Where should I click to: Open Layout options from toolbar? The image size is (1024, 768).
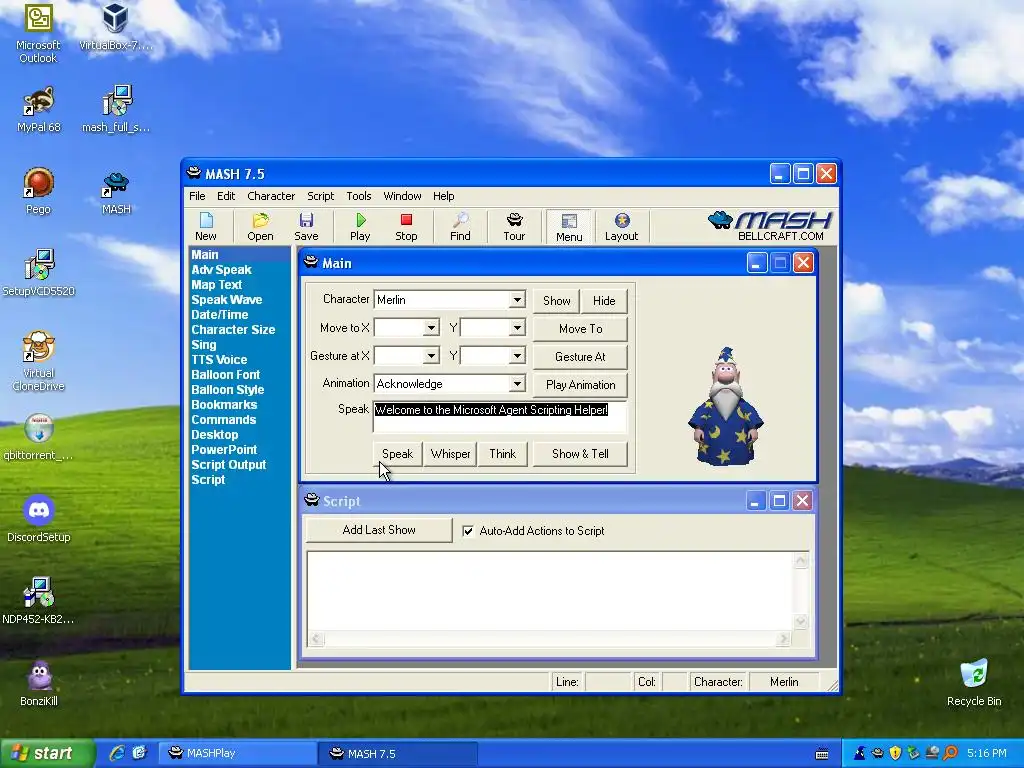click(621, 227)
